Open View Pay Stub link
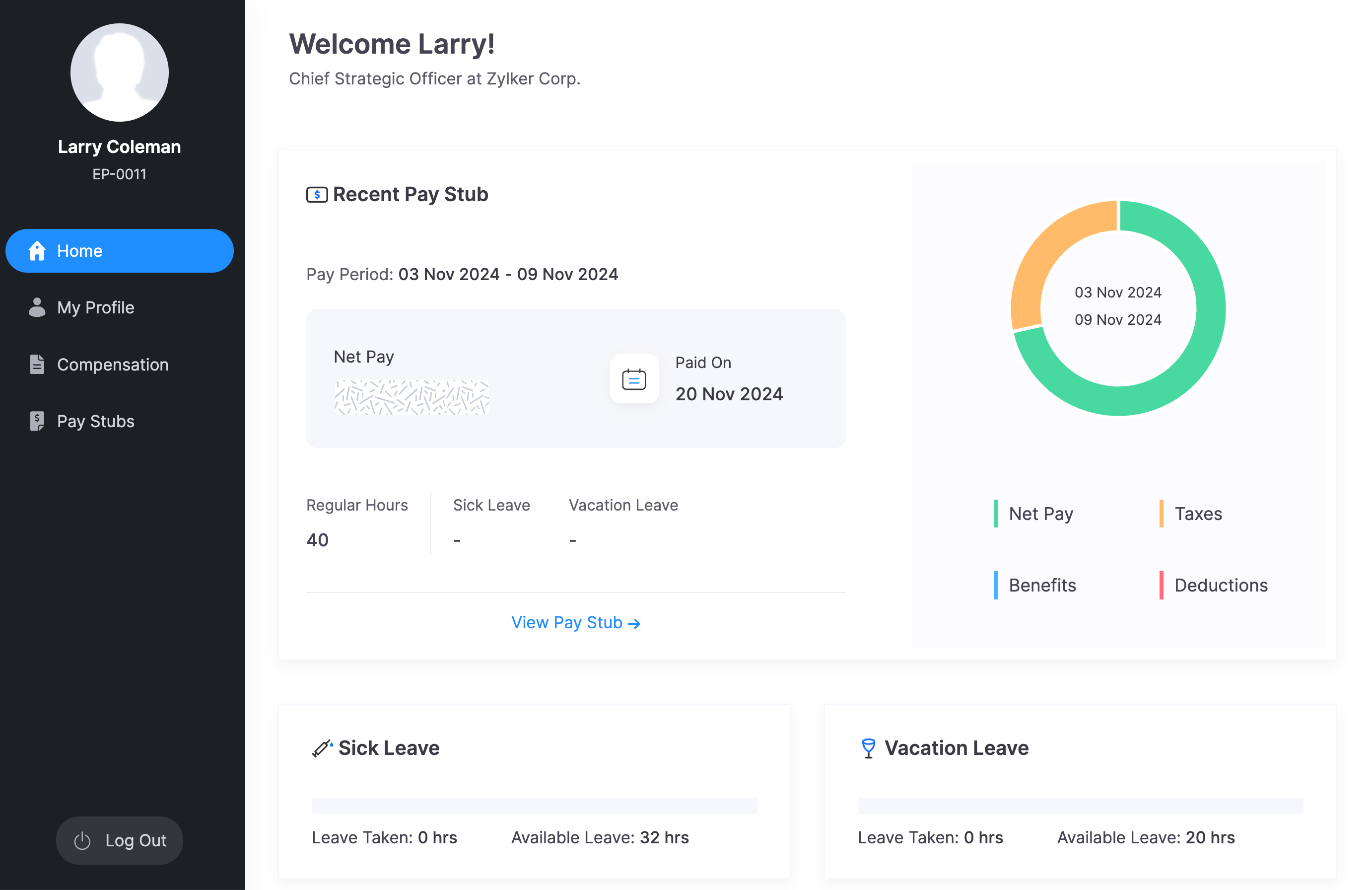Viewport: 1372px width, 890px height. pos(575,622)
